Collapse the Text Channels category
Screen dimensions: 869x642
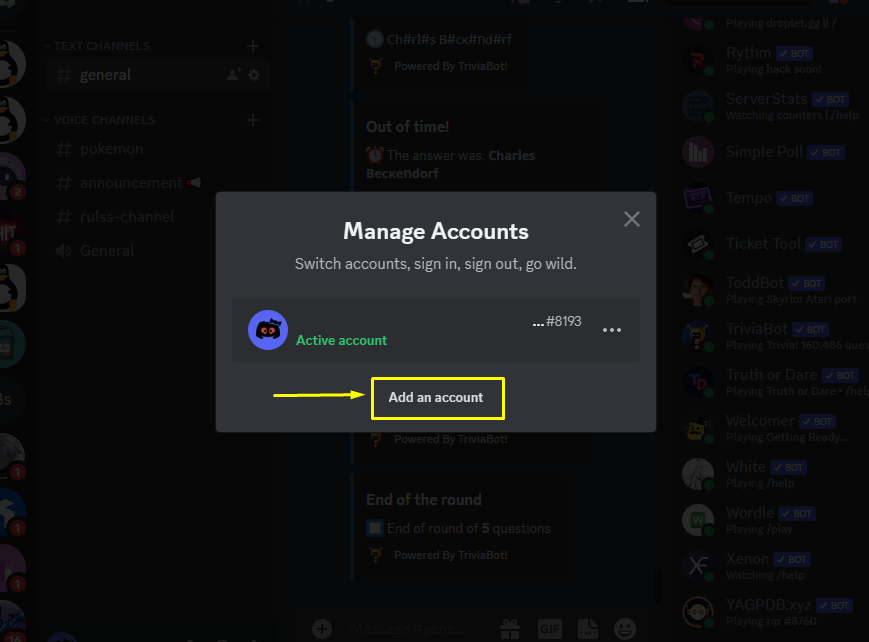point(96,46)
